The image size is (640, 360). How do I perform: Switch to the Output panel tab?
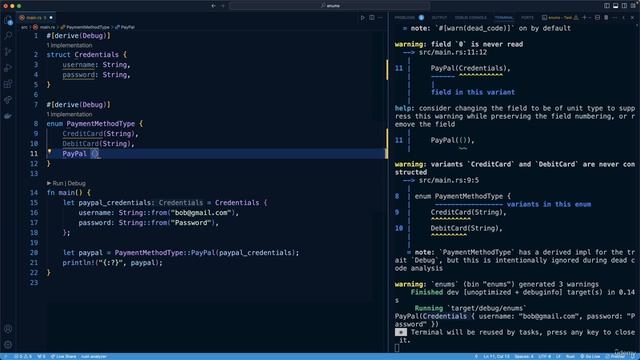coord(439,18)
